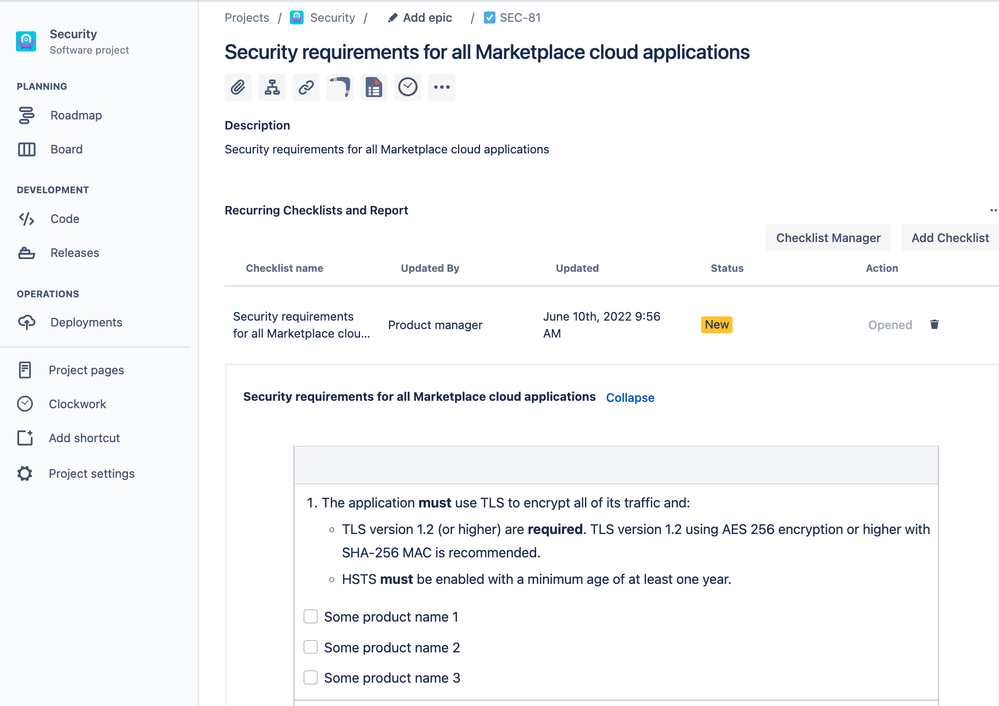Open Clockwork in sidebar
Screen dimensions: 999x706
point(77,404)
